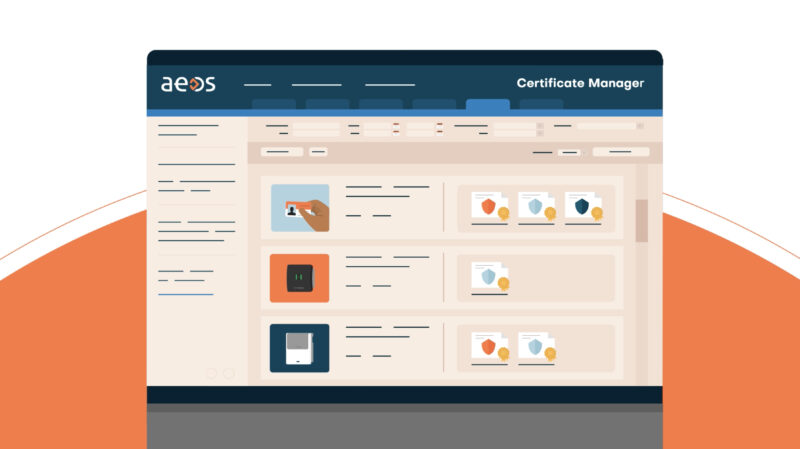
Task: Select orange shield certificate in ID badge row
Action: [490, 206]
